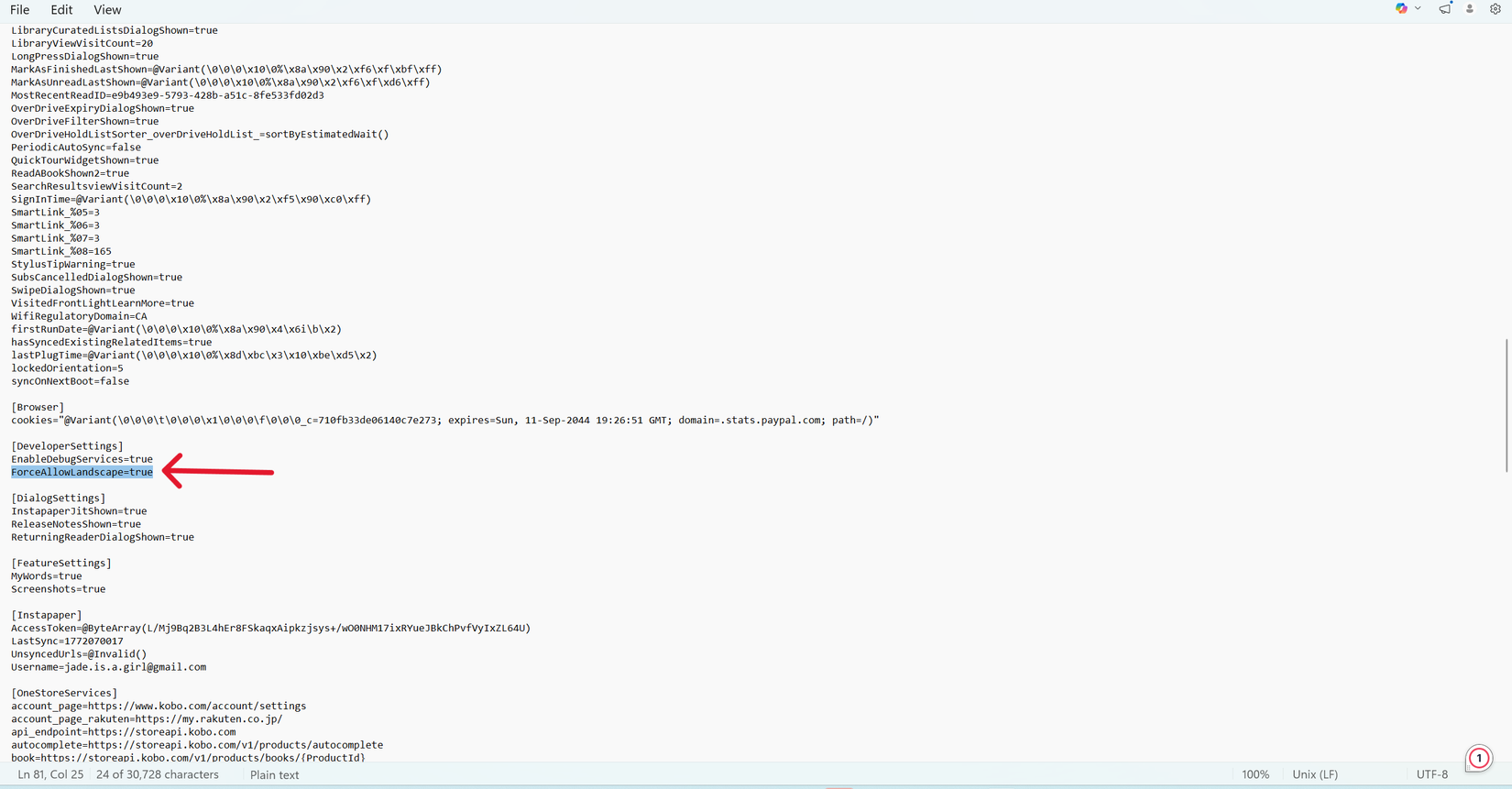The height and width of the screenshot is (789, 1512).
Task: Click the LibraryViewVisitCount=20 line
Action: [82, 43]
